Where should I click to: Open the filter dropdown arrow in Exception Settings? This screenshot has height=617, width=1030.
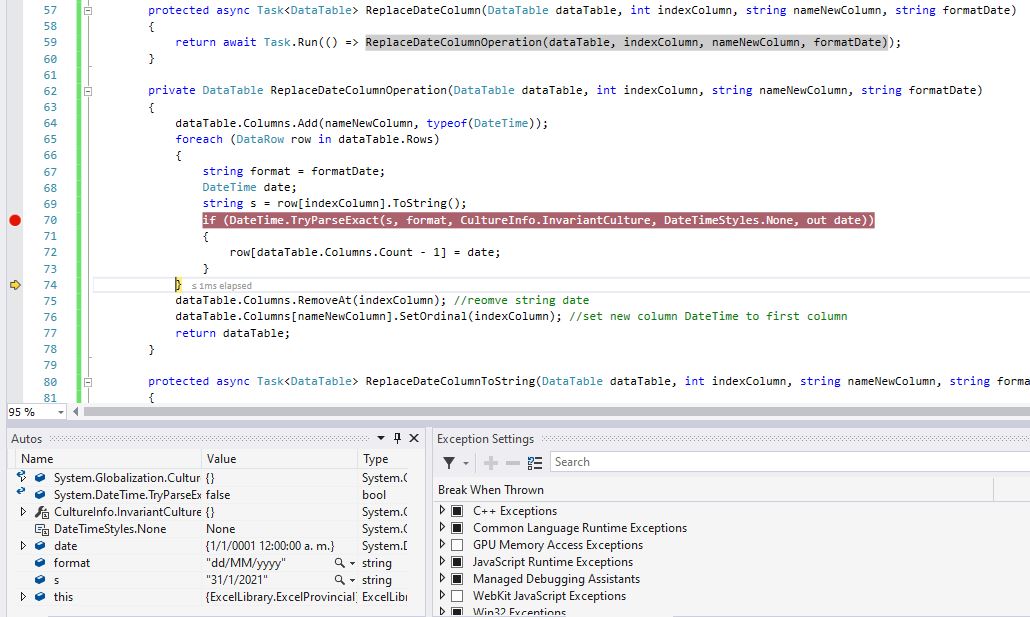466,463
